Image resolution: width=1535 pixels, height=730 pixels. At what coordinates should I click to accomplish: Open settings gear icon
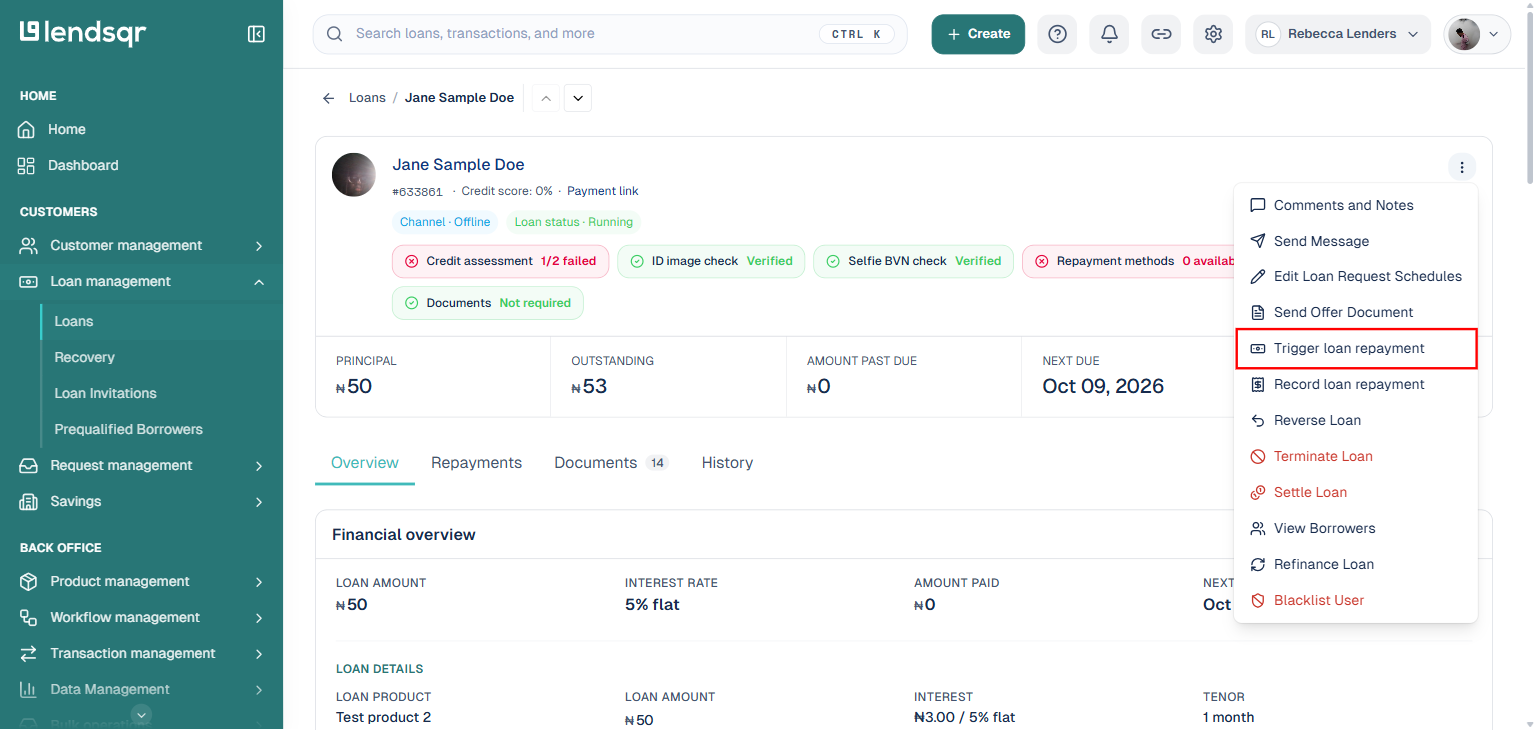point(1213,34)
